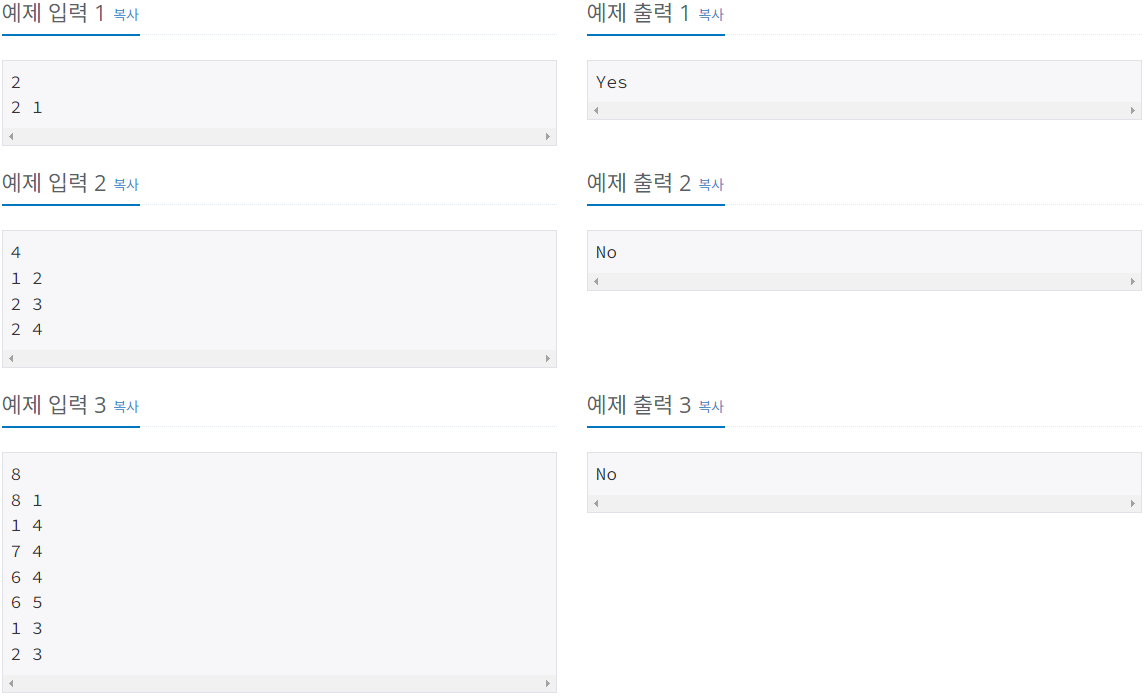Image resolution: width=1145 pixels, height=697 pixels.
Task: Click left scroll arrow in example output 1 box
Action: coord(597,111)
